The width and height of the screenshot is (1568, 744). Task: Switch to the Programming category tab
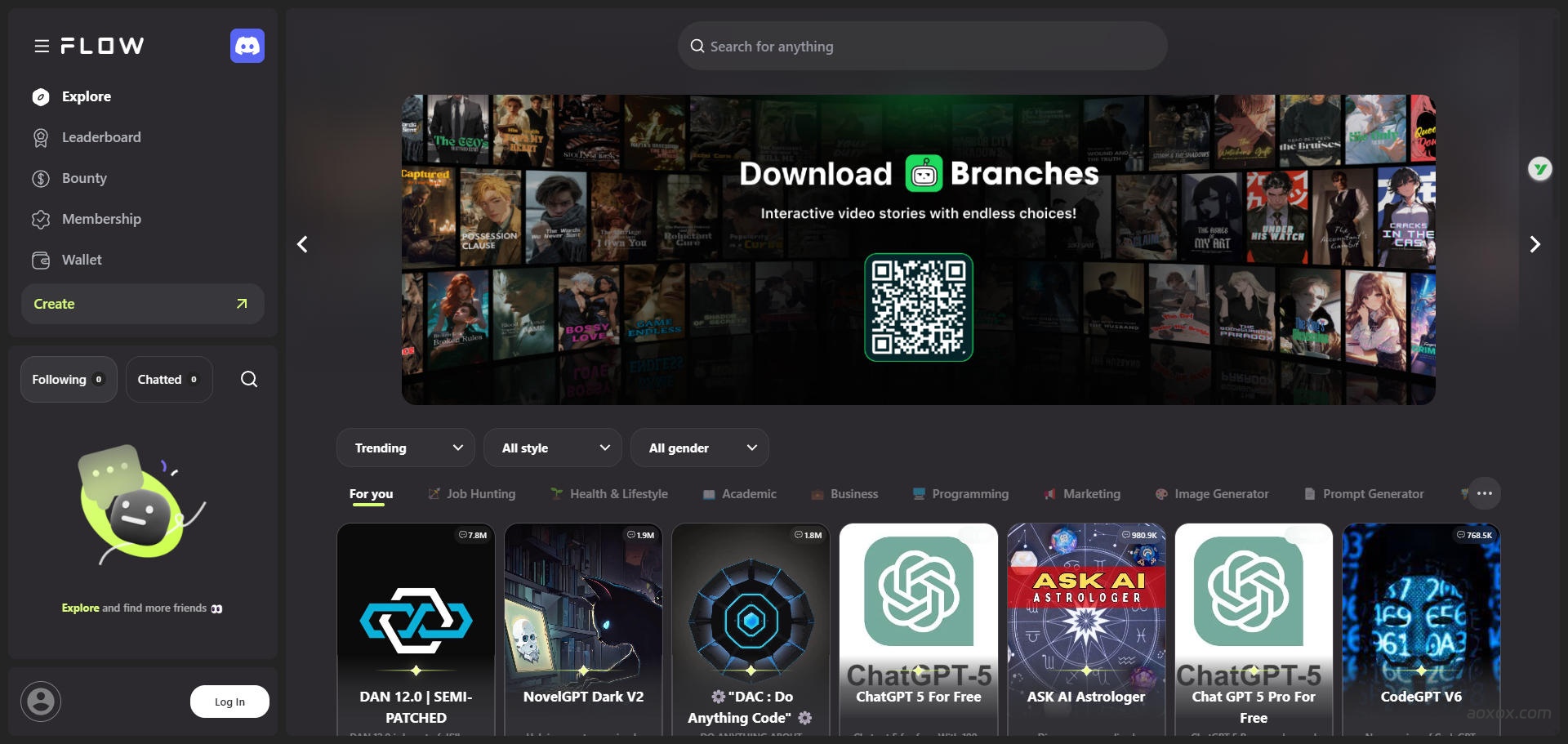(969, 494)
